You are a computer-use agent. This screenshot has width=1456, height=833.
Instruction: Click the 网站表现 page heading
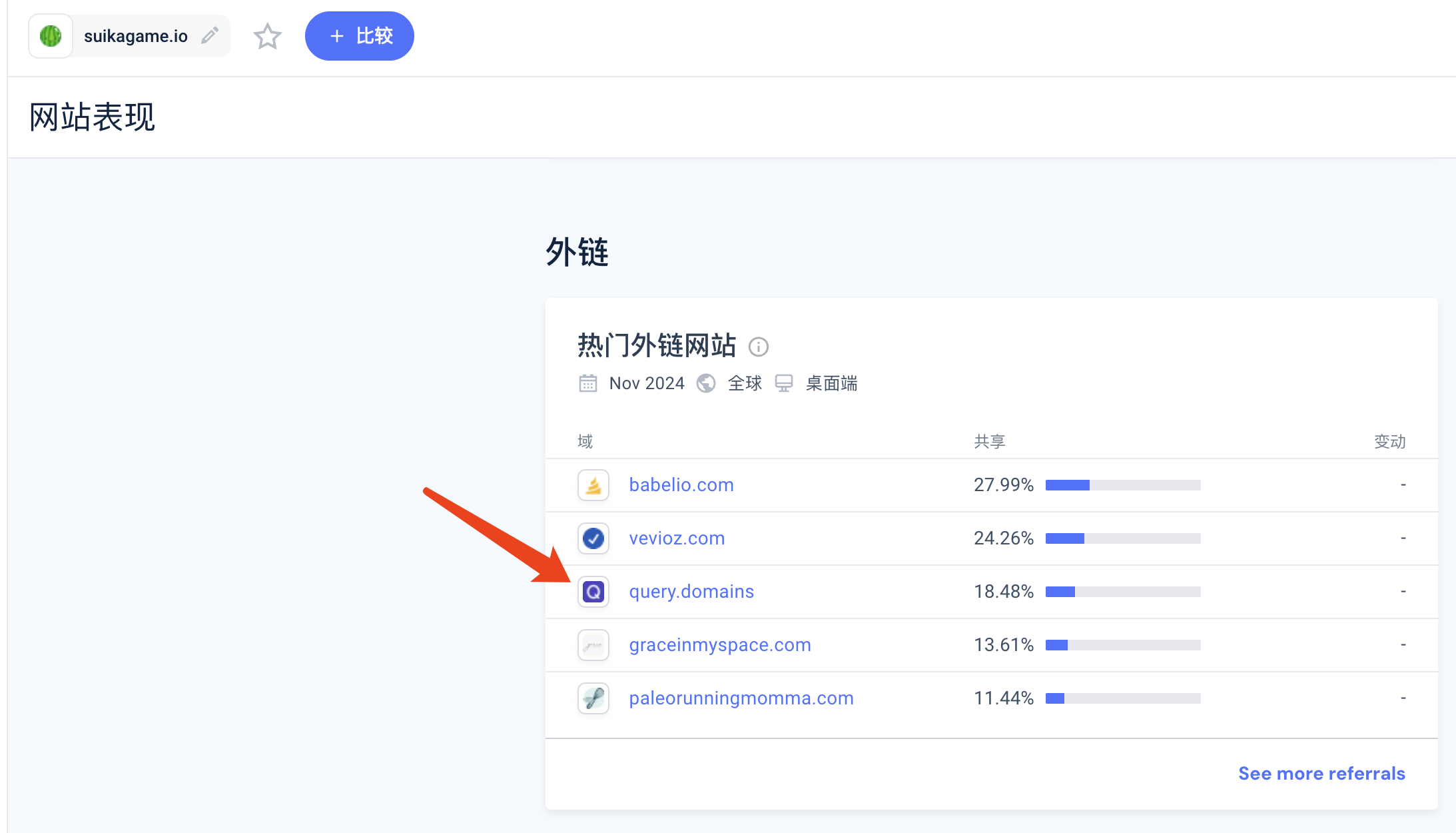pyautogui.click(x=93, y=117)
